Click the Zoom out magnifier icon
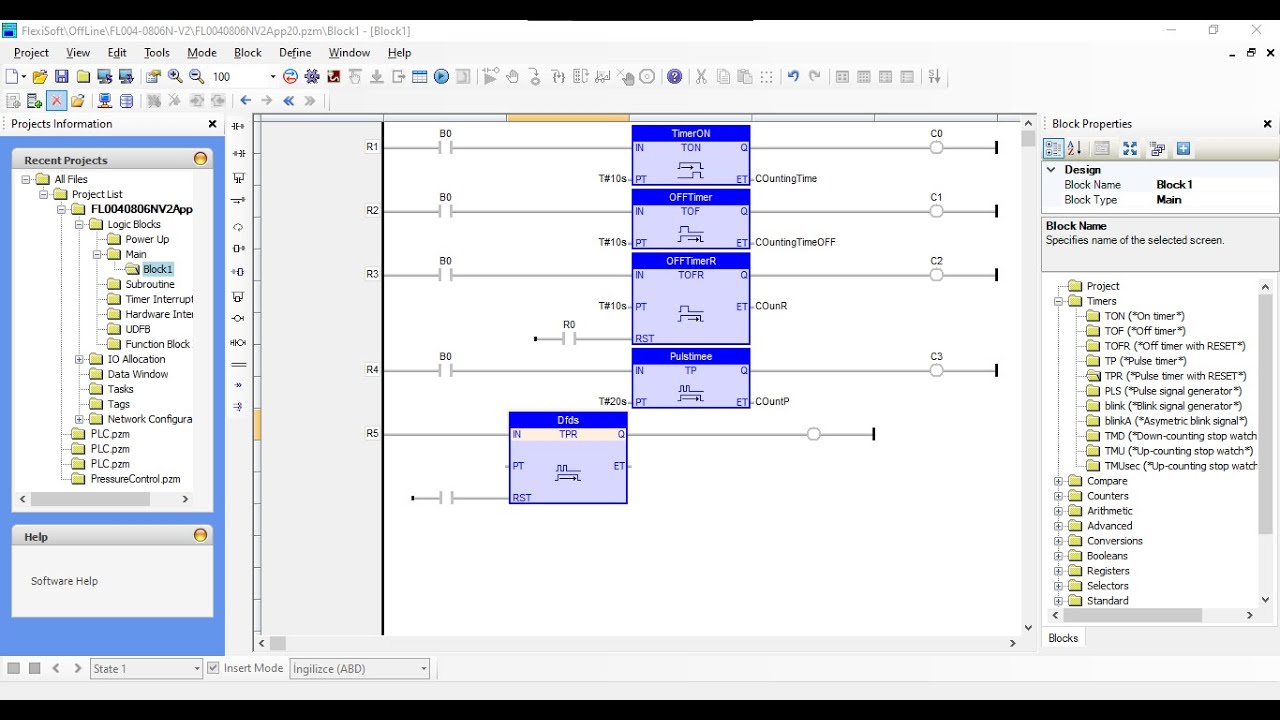 (197, 77)
